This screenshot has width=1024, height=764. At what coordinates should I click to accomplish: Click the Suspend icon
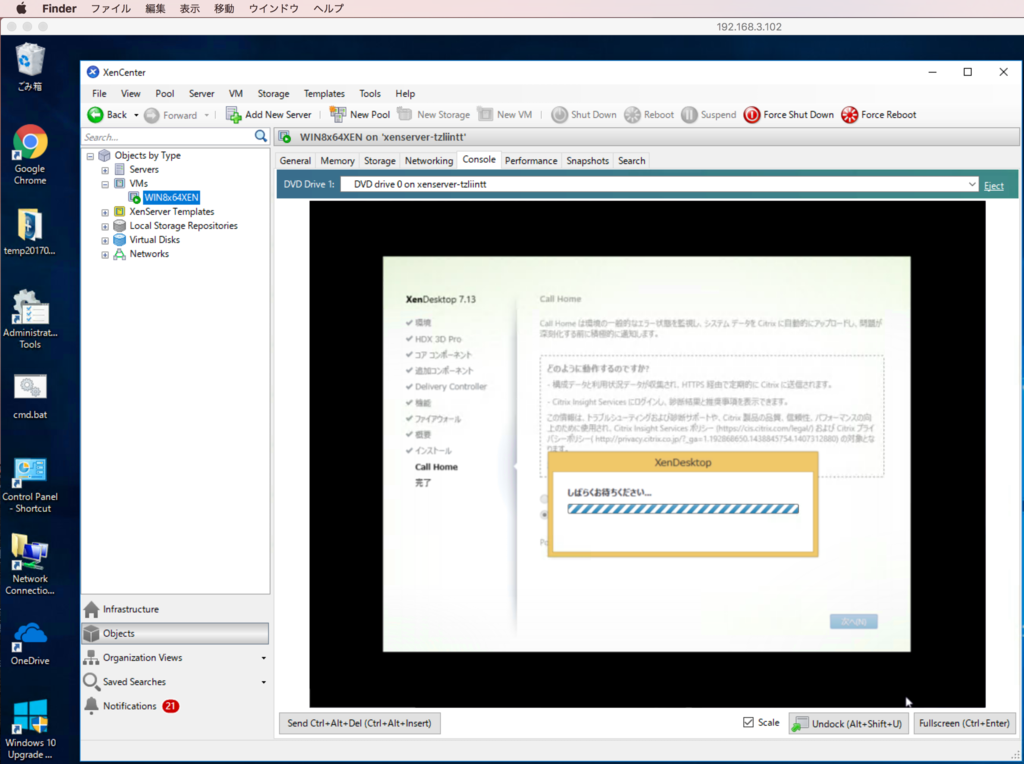coord(689,115)
